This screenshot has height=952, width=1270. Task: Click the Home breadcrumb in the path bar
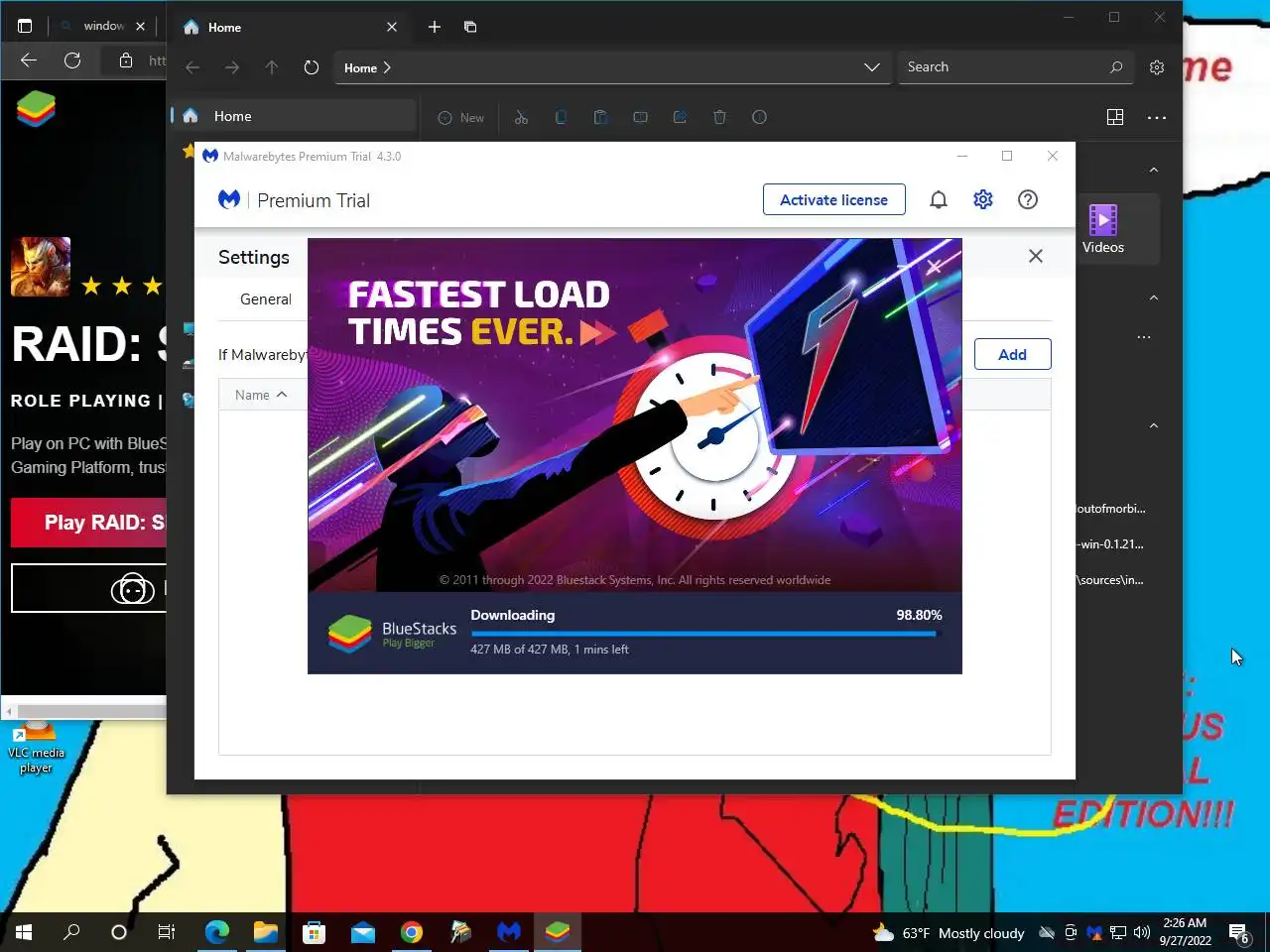point(360,67)
